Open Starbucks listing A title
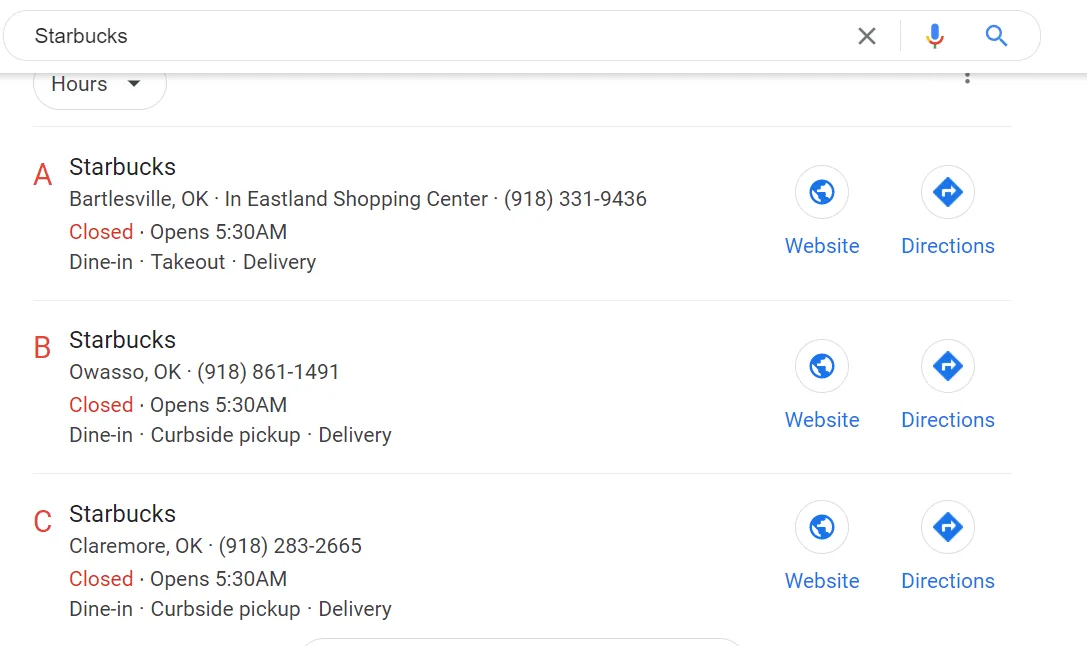This screenshot has height=646, width=1087. tap(122, 167)
